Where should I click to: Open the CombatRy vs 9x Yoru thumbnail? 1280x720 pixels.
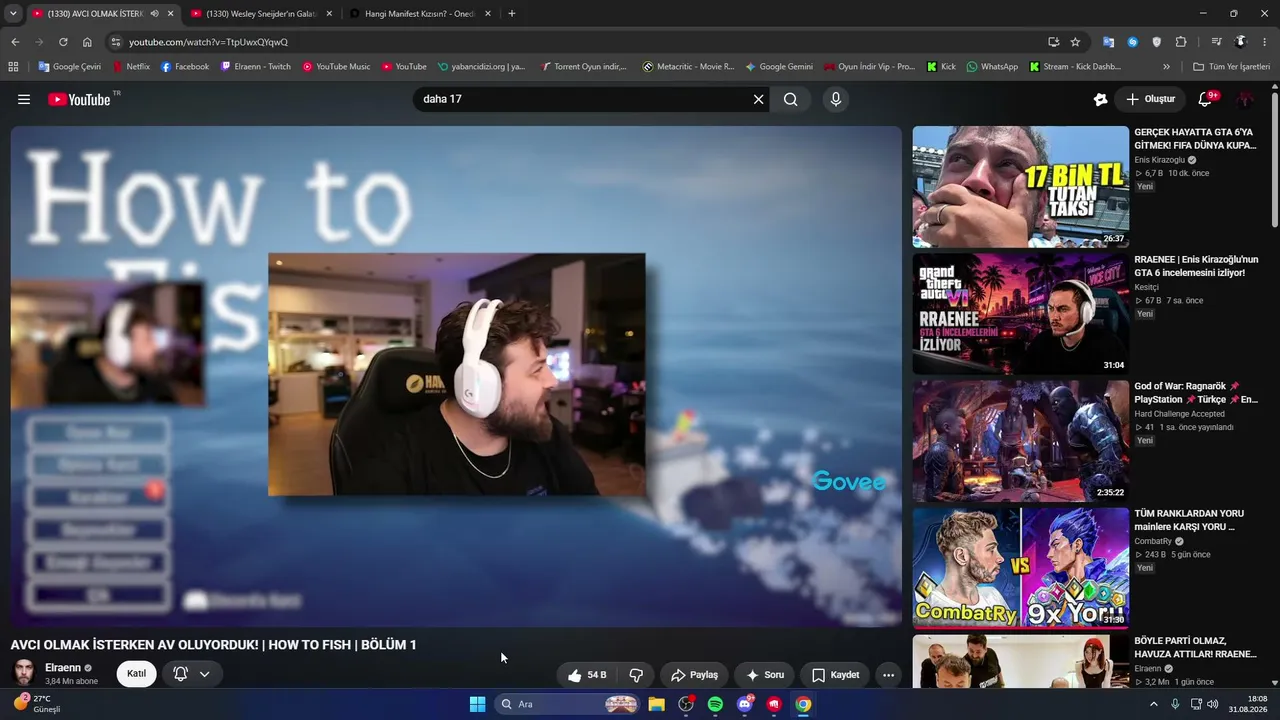pos(1020,568)
